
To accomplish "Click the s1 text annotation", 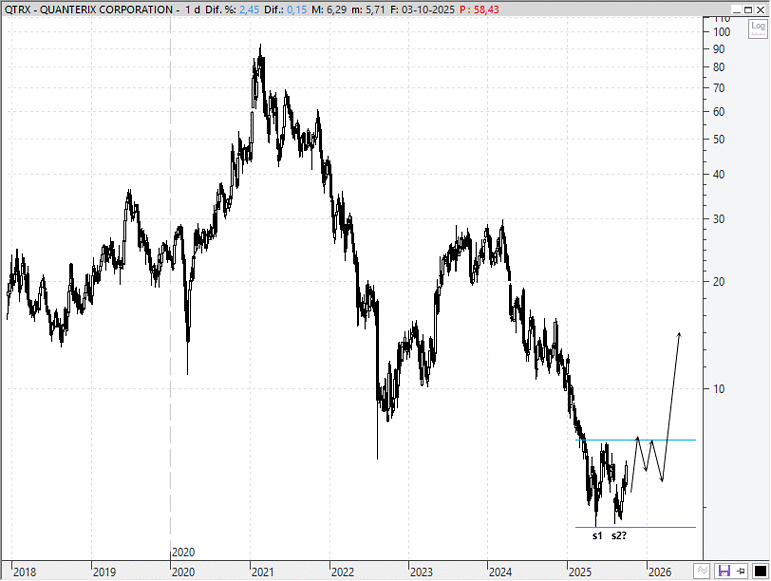I will coord(596,537).
